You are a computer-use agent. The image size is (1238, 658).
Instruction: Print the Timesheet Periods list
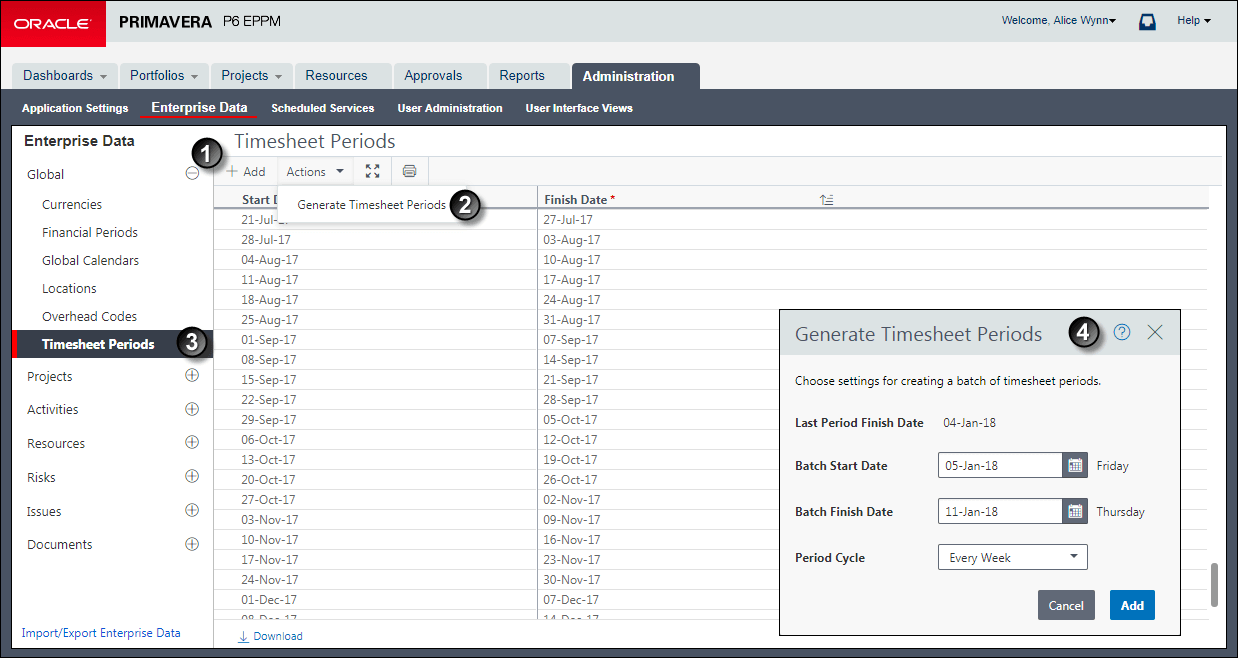tap(409, 171)
